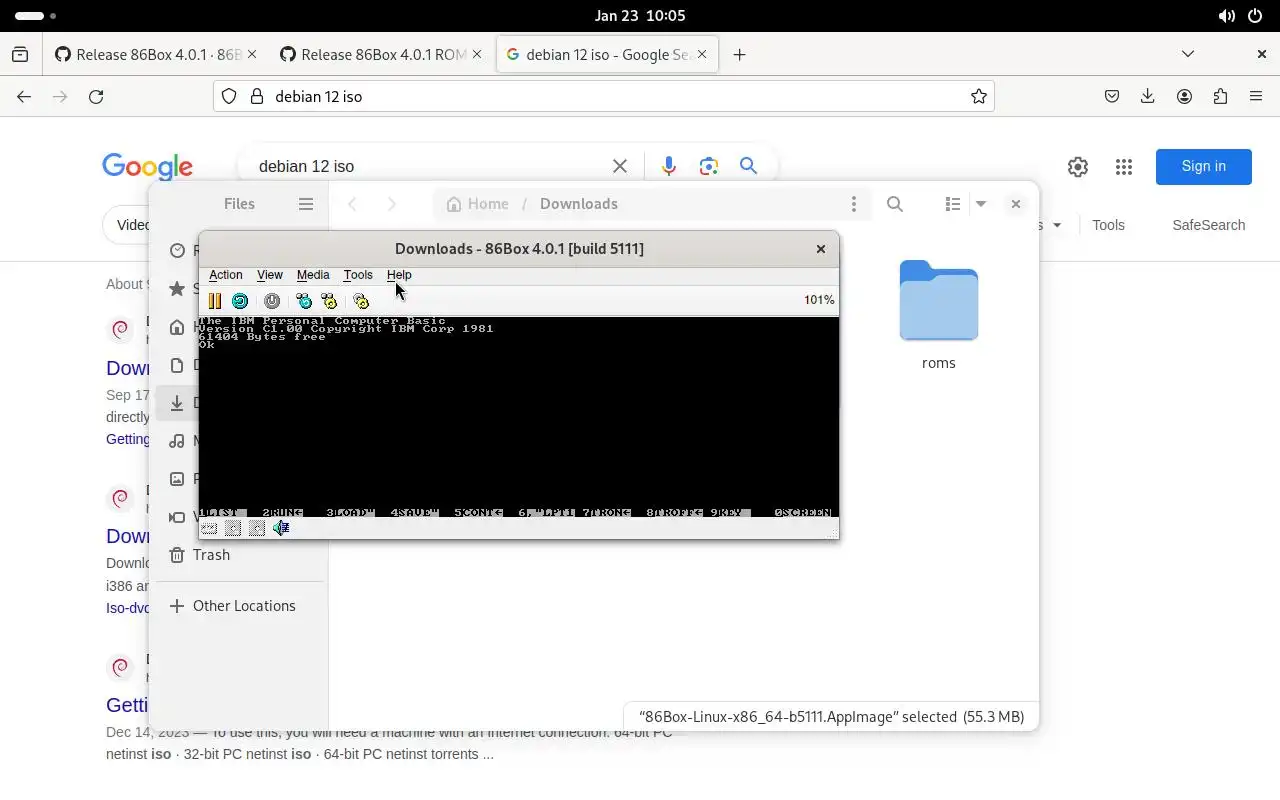Open Google search Tools

coord(1108,225)
